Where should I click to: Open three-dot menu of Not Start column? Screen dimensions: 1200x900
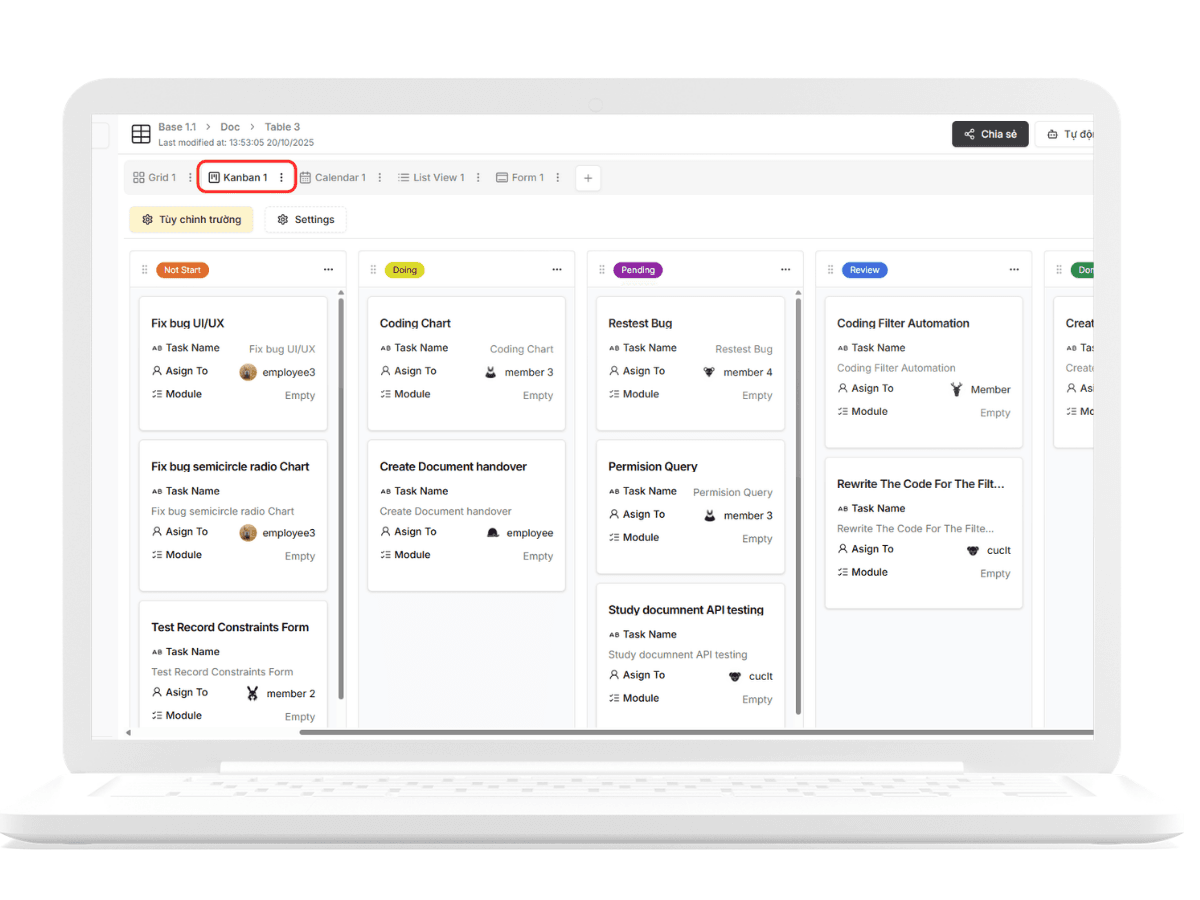(x=328, y=270)
